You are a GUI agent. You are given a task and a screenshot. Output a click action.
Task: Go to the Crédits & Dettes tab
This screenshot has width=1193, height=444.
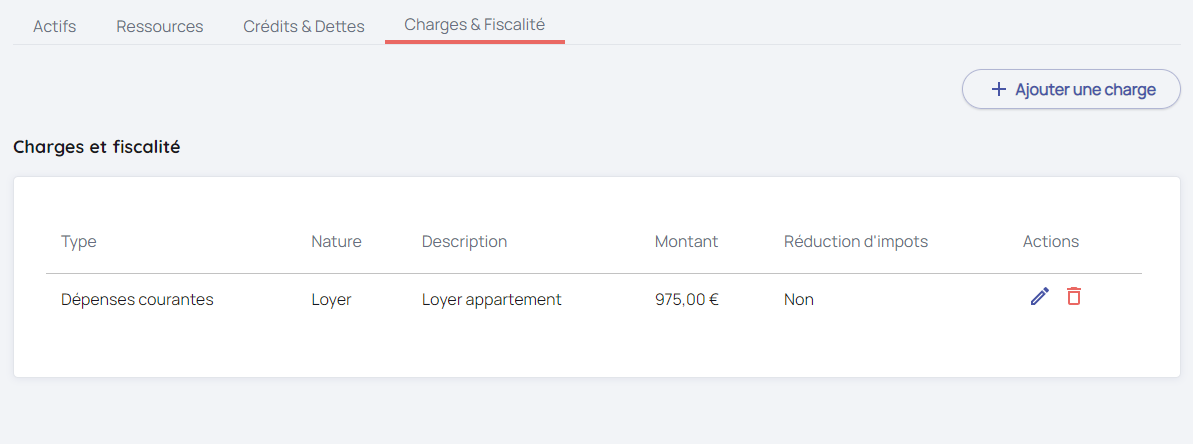coord(304,26)
